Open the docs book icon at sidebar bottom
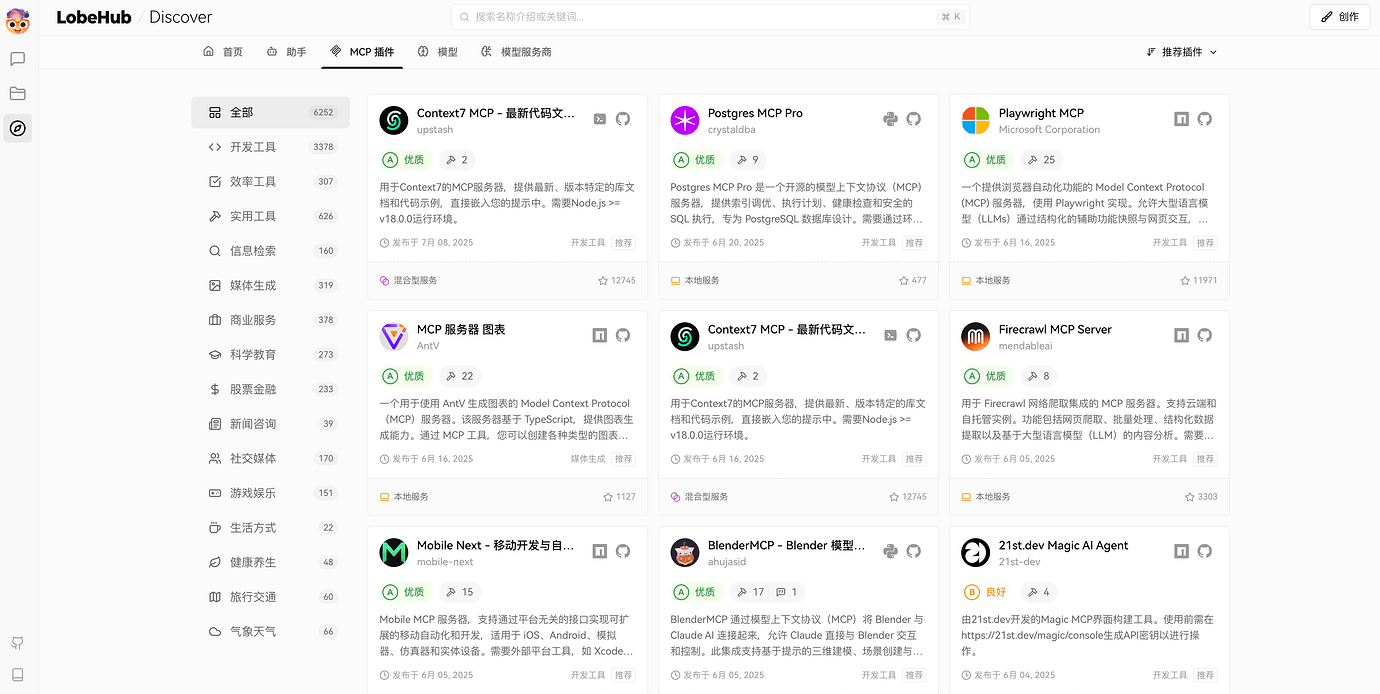The width and height of the screenshot is (1380, 694). (17, 675)
